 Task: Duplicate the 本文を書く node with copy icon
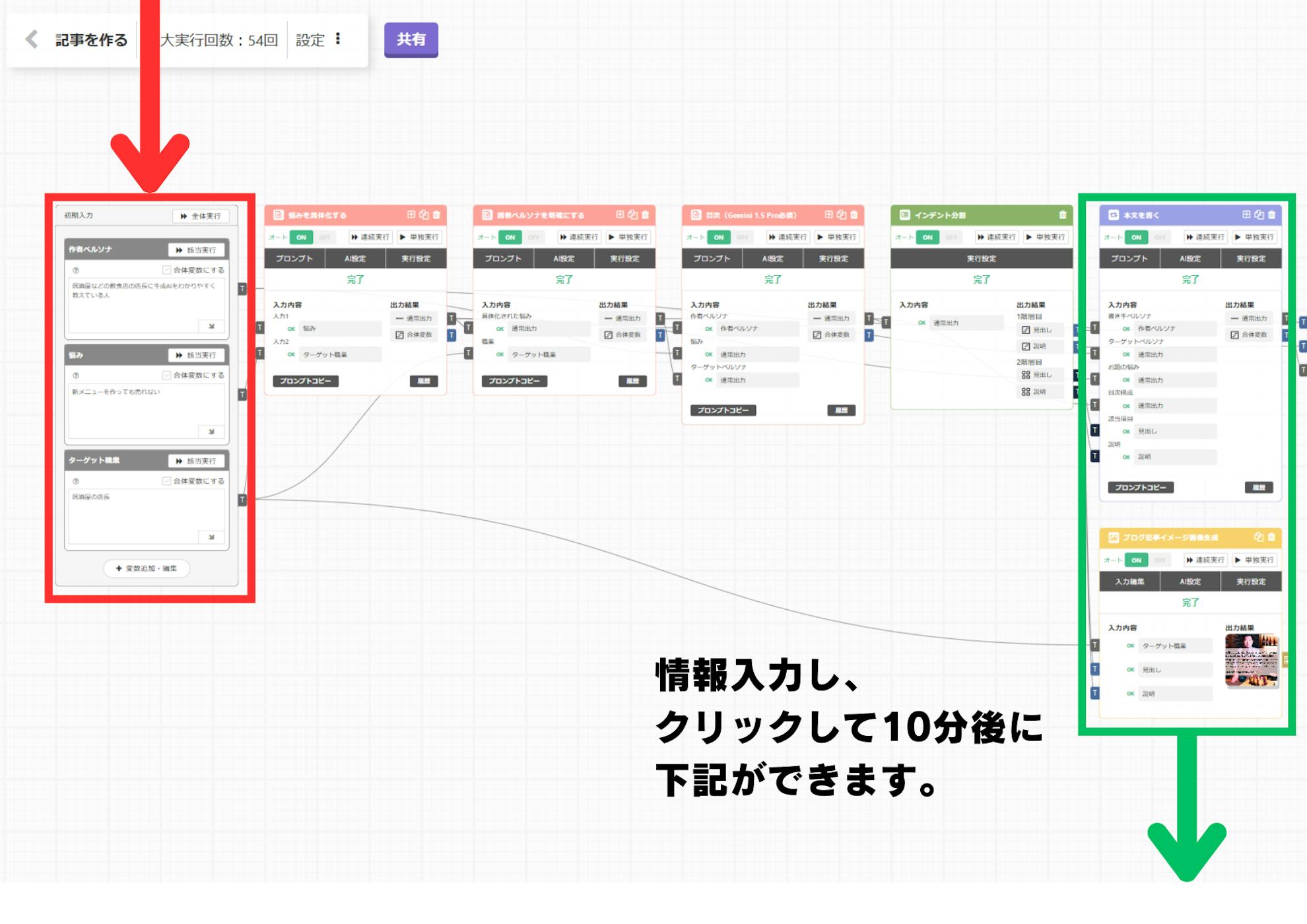tap(1259, 214)
